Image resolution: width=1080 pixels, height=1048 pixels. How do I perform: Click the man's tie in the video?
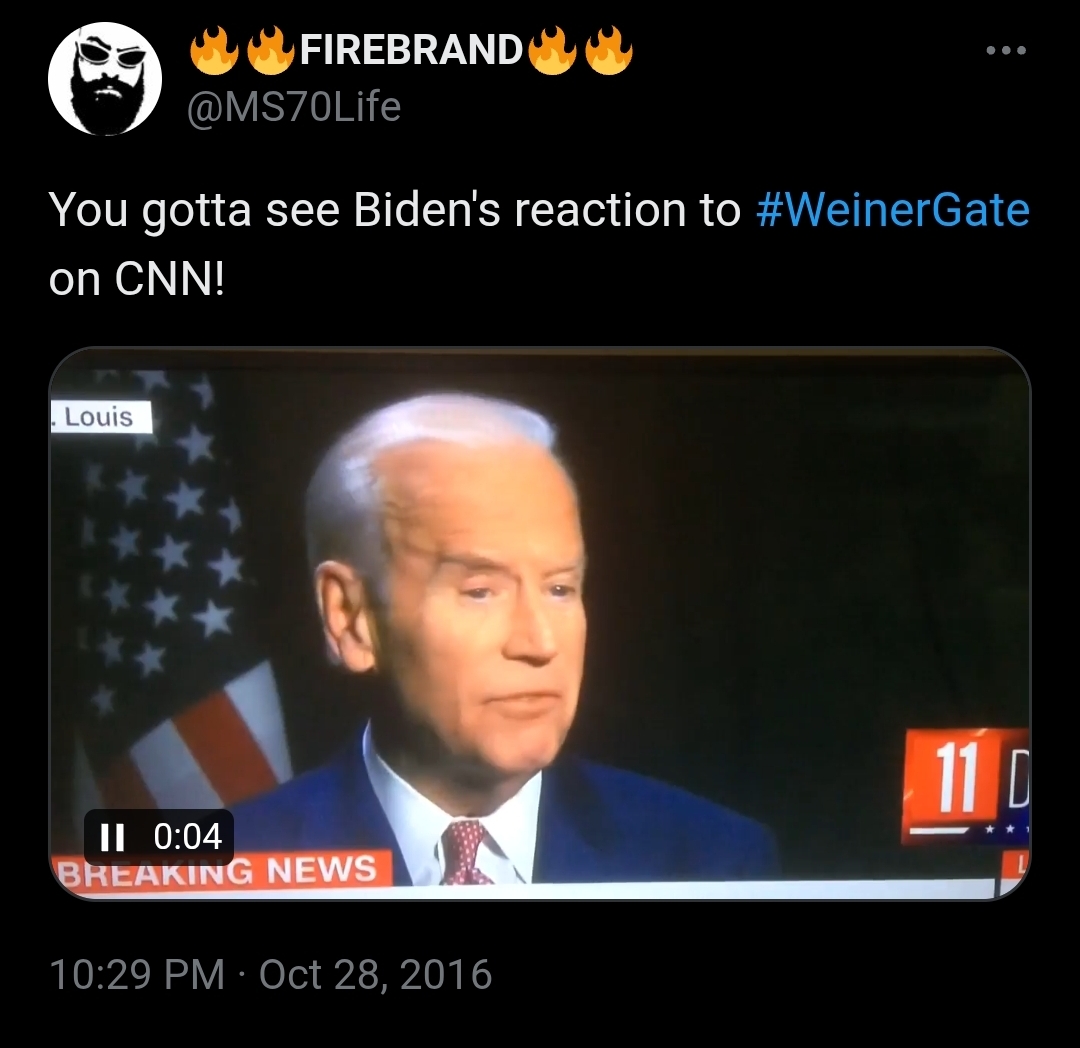click(464, 852)
